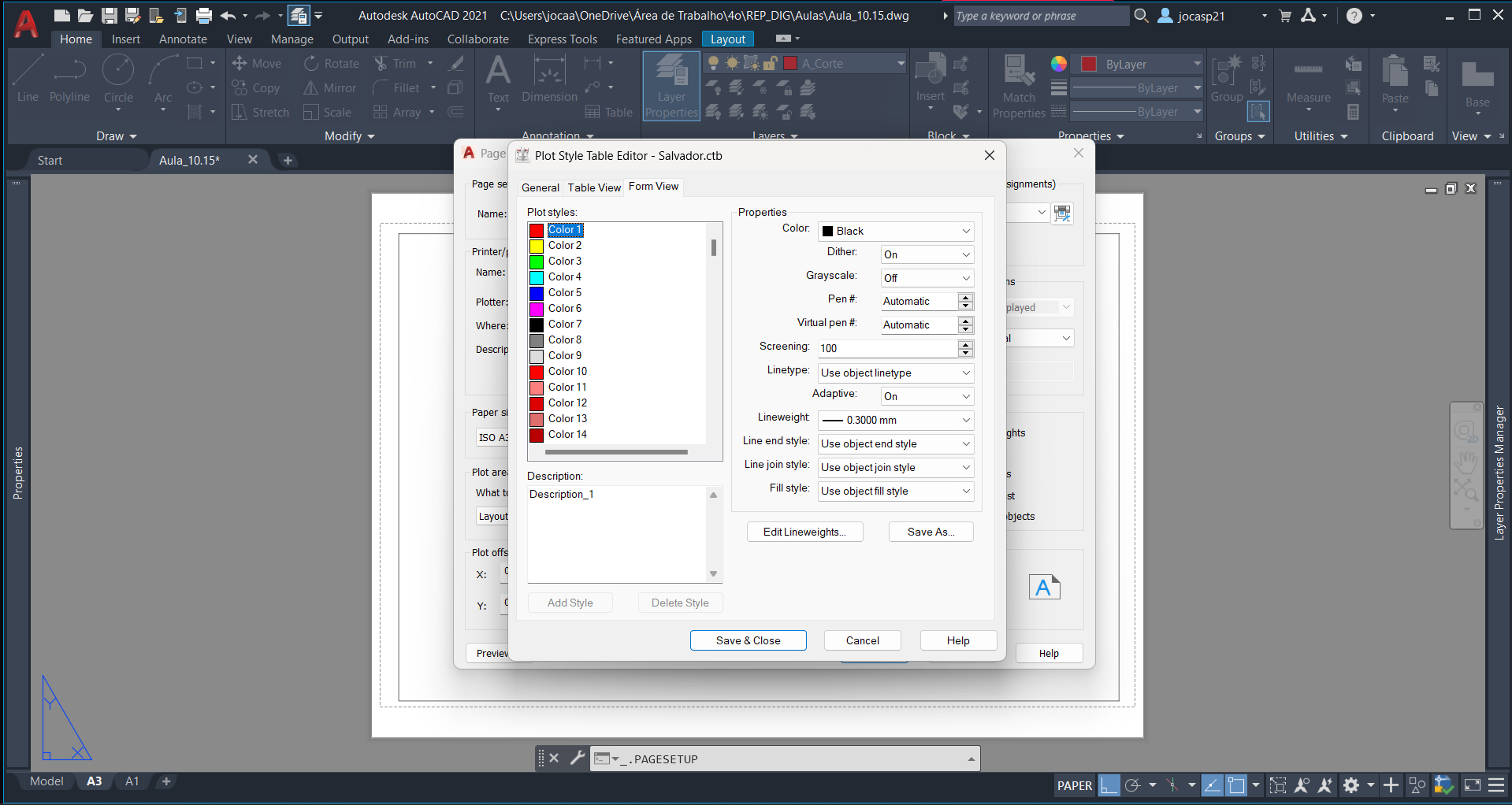Open the Grayscale dropdown
The width and height of the screenshot is (1512, 805).
pyautogui.click(x=927, y=278)
